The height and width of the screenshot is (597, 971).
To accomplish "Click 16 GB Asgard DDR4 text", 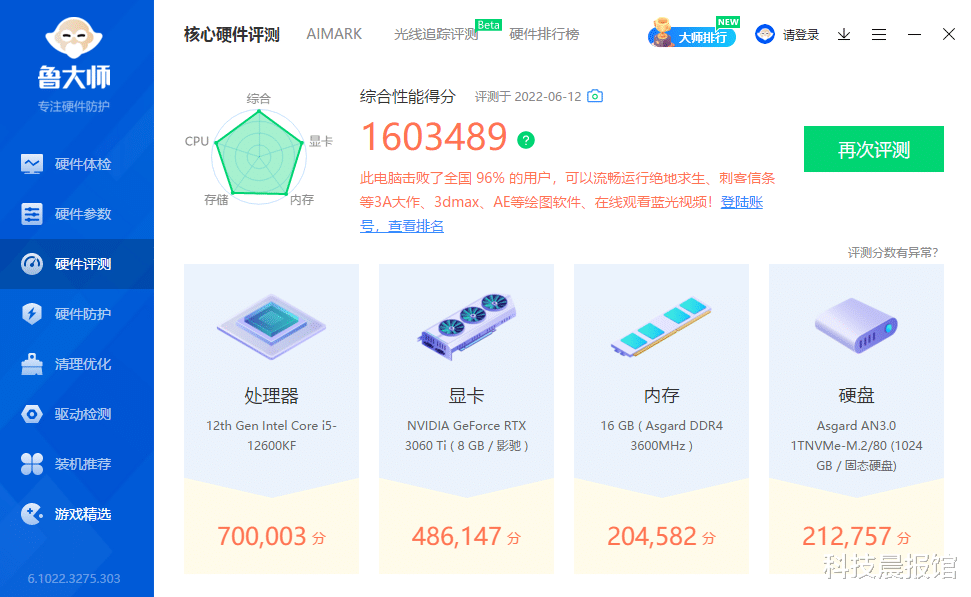I will pyautogui.click(x=661, y=436).
